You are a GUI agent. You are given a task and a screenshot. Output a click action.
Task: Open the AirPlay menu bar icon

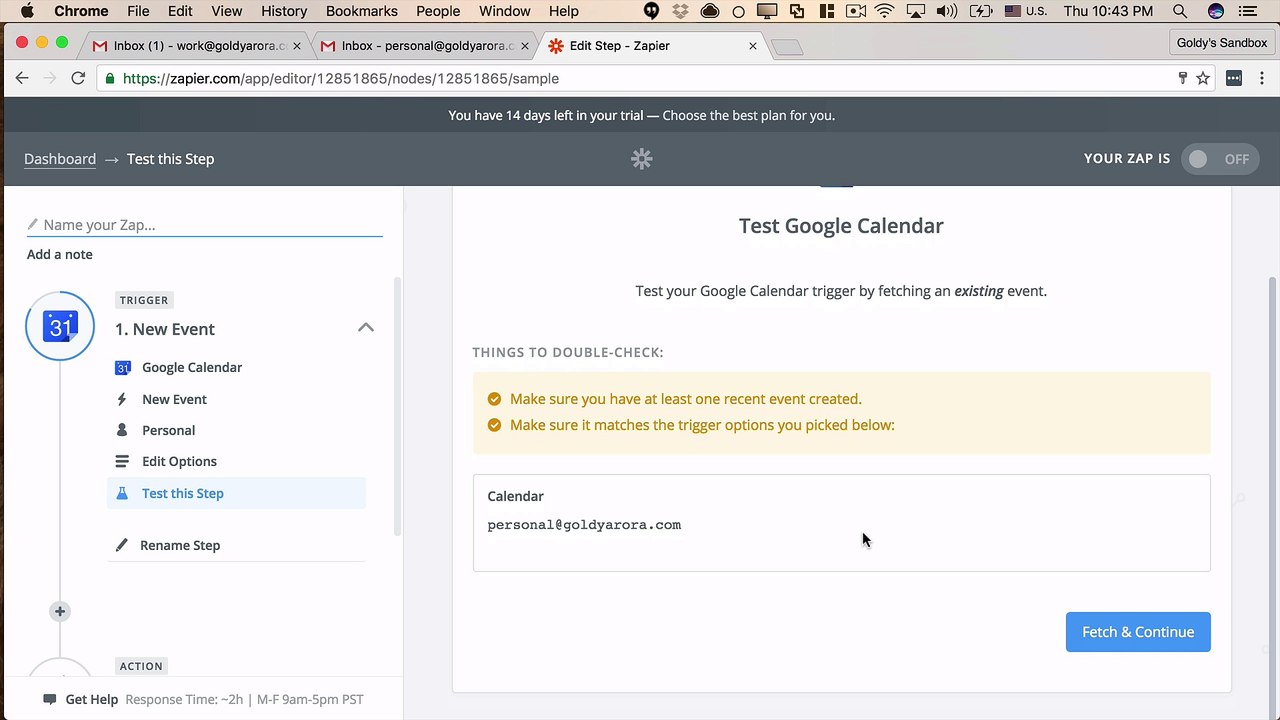(x=916, y=11)
